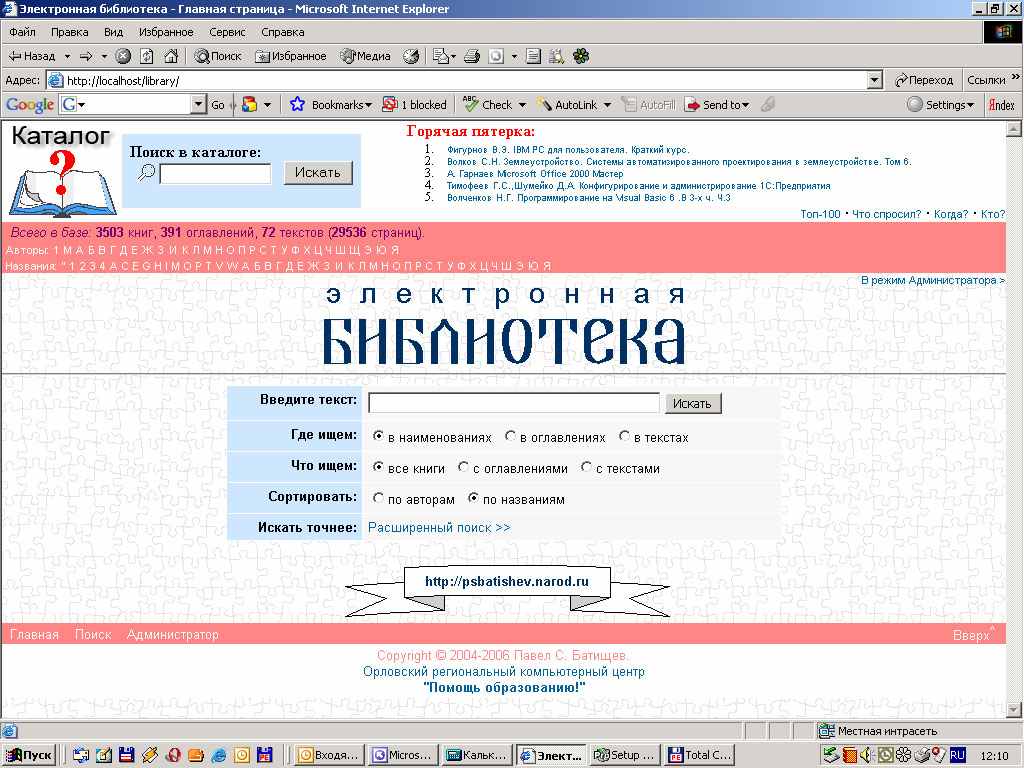Click the Google toolbar Go button

218,104
